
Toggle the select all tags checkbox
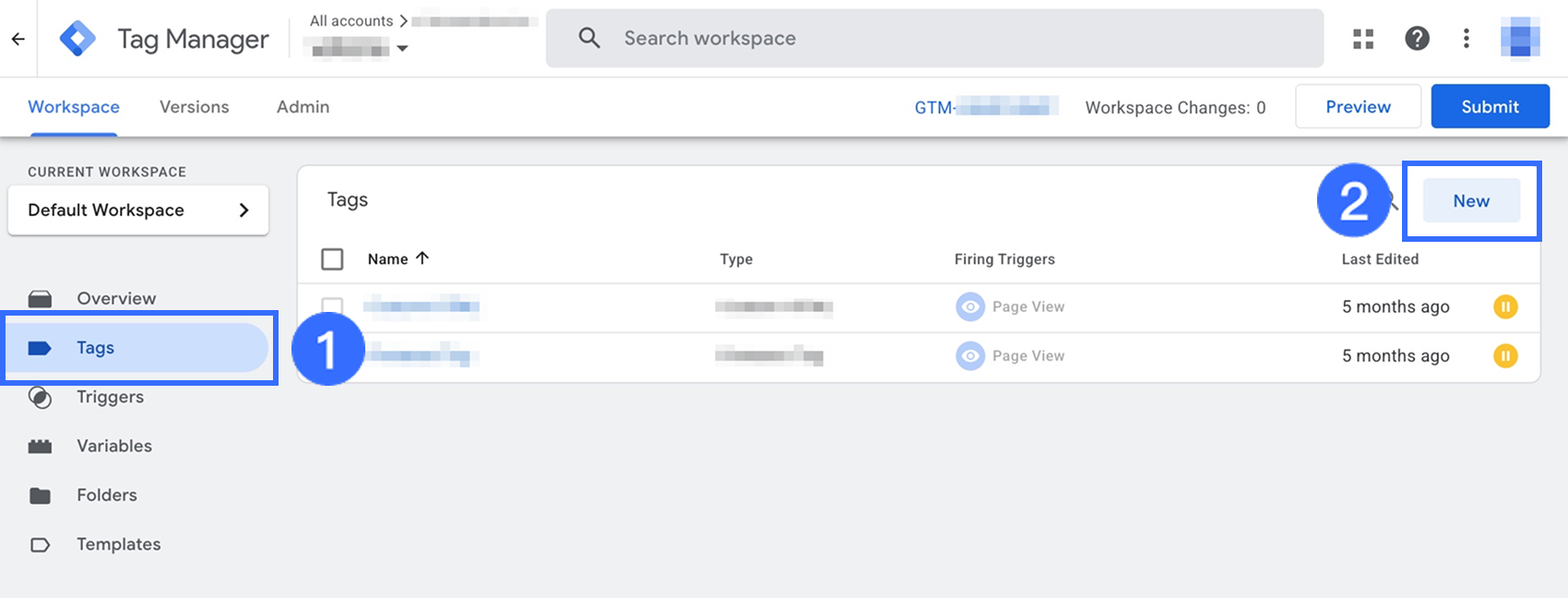point(332,259)
